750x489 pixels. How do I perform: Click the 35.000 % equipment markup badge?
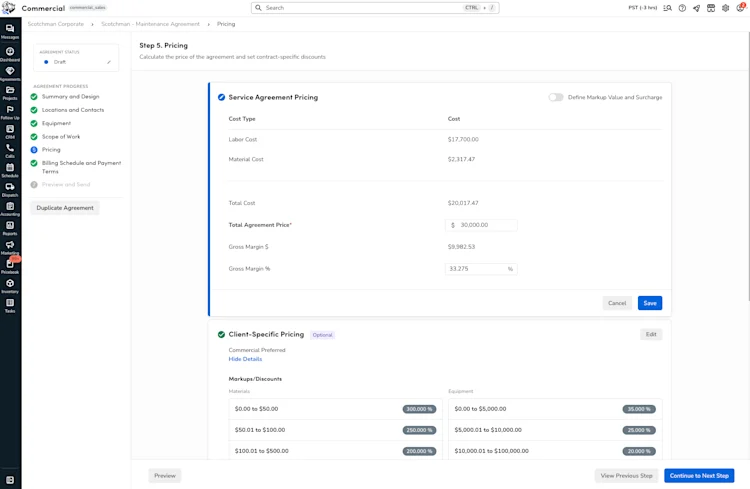tap(639, 409)
